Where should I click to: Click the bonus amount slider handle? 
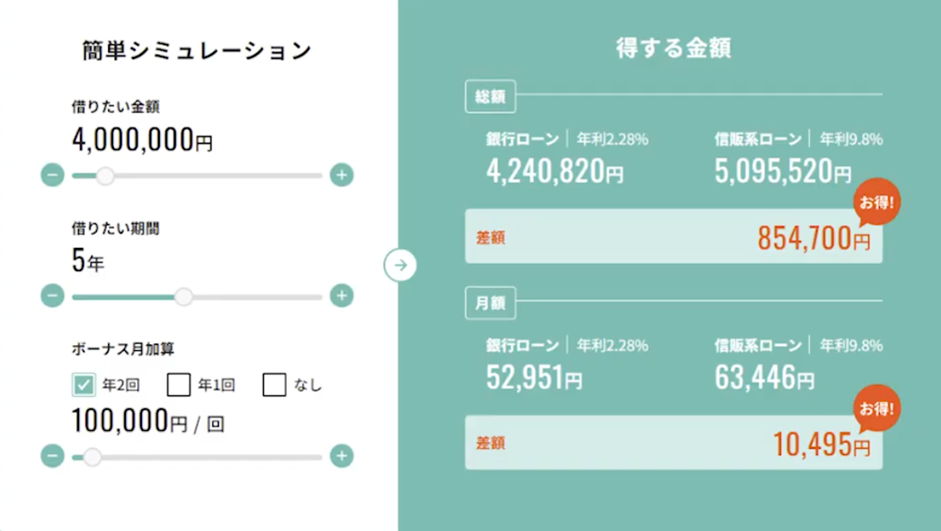(93, 457)
